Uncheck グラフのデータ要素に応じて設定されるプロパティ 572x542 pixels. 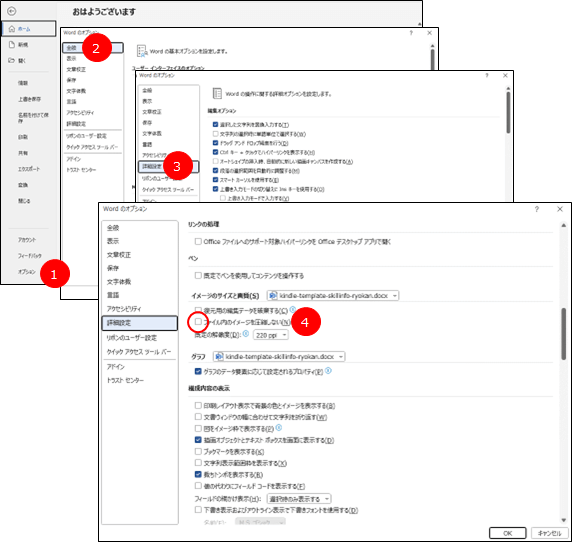click(x=198, y=371)
